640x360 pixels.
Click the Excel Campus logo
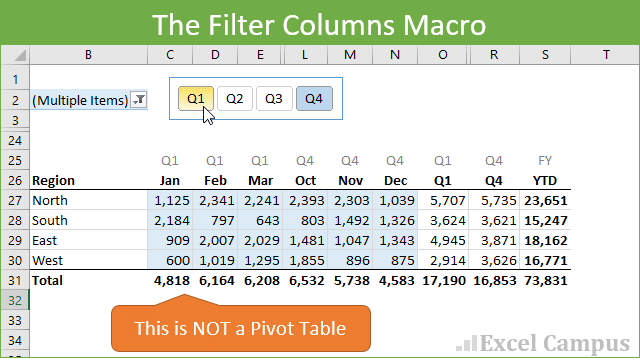543,343
